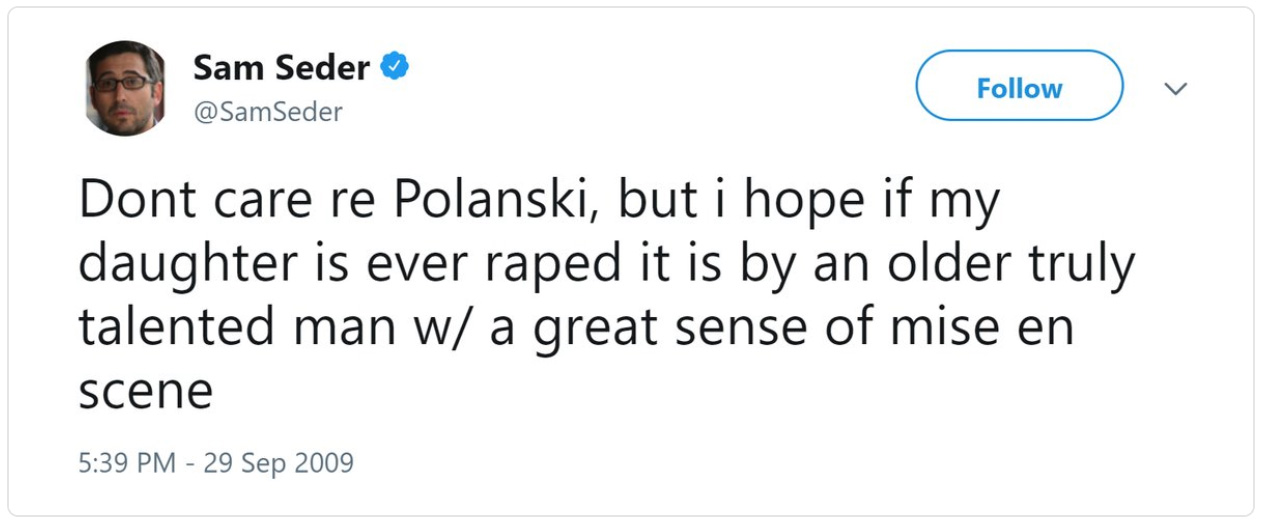The width and height of the screenshot is (1267, 525).
Task: Open the @SamSeder handle link
Action: pyautogui.click(x=267, y=112)
